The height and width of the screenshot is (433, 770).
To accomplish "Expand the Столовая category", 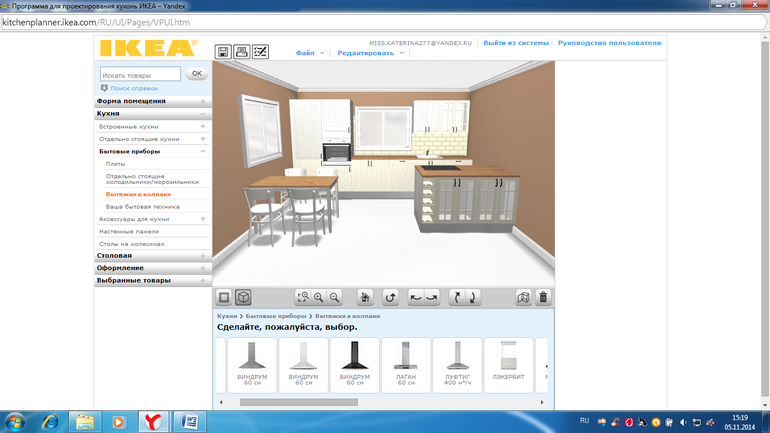I will 114,256.
